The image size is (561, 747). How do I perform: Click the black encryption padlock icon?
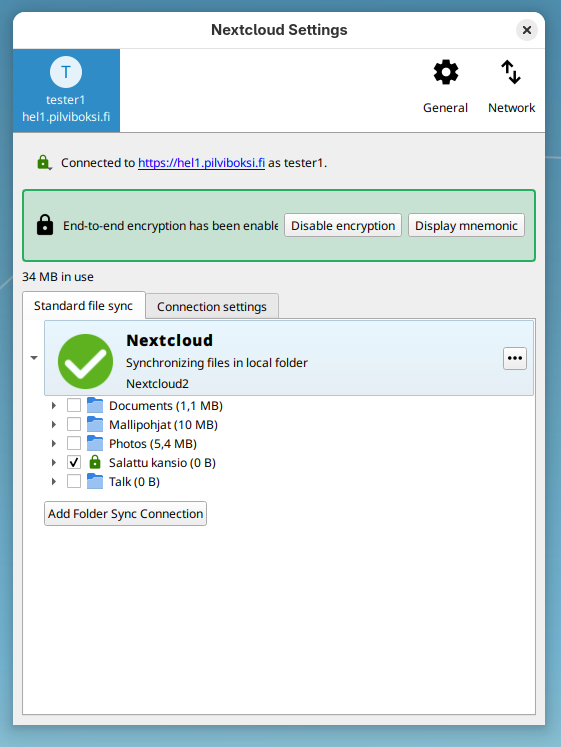point(45,225)
